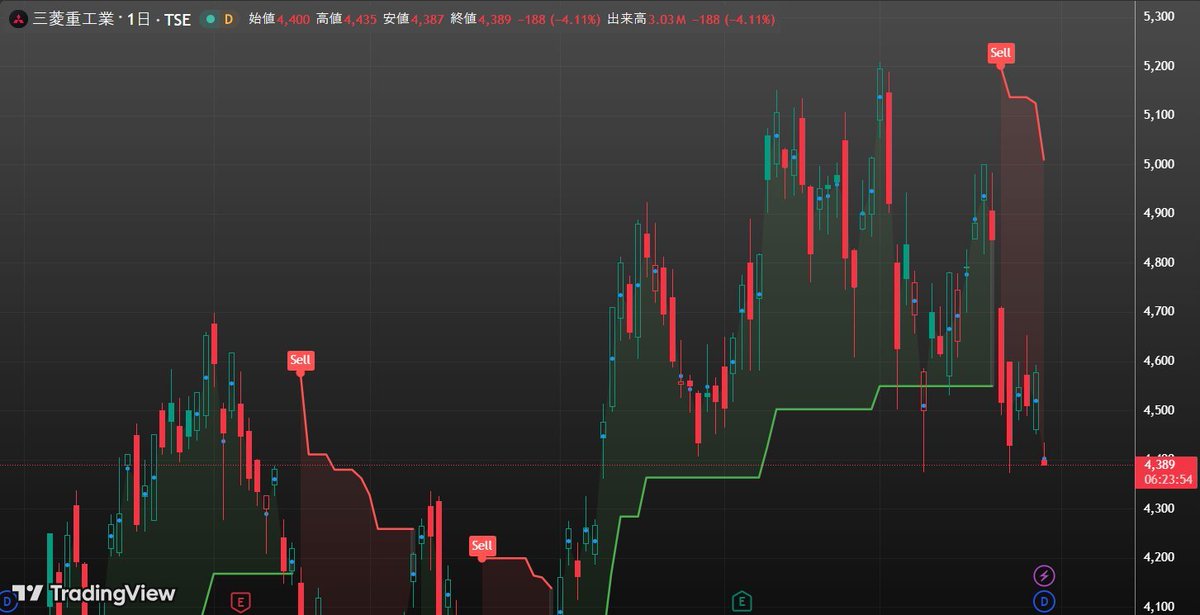Image resolution: width=1200 pixels, height=615 pixels.
Task: Select the red downtrend line below the 5,200 Sell label
Action: [1022, 97]
